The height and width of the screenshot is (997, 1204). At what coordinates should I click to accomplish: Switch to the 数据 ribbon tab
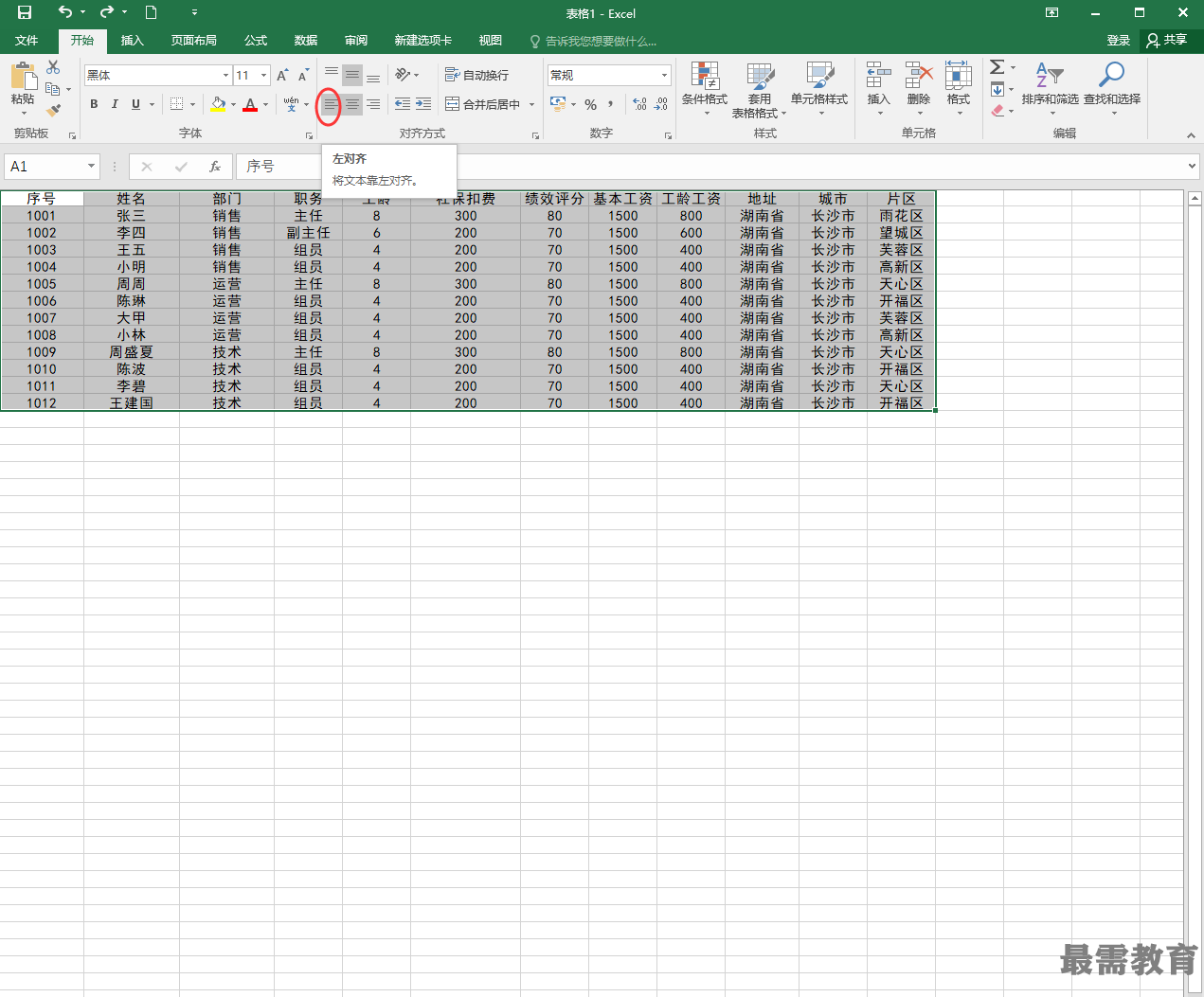coord(306,41)
